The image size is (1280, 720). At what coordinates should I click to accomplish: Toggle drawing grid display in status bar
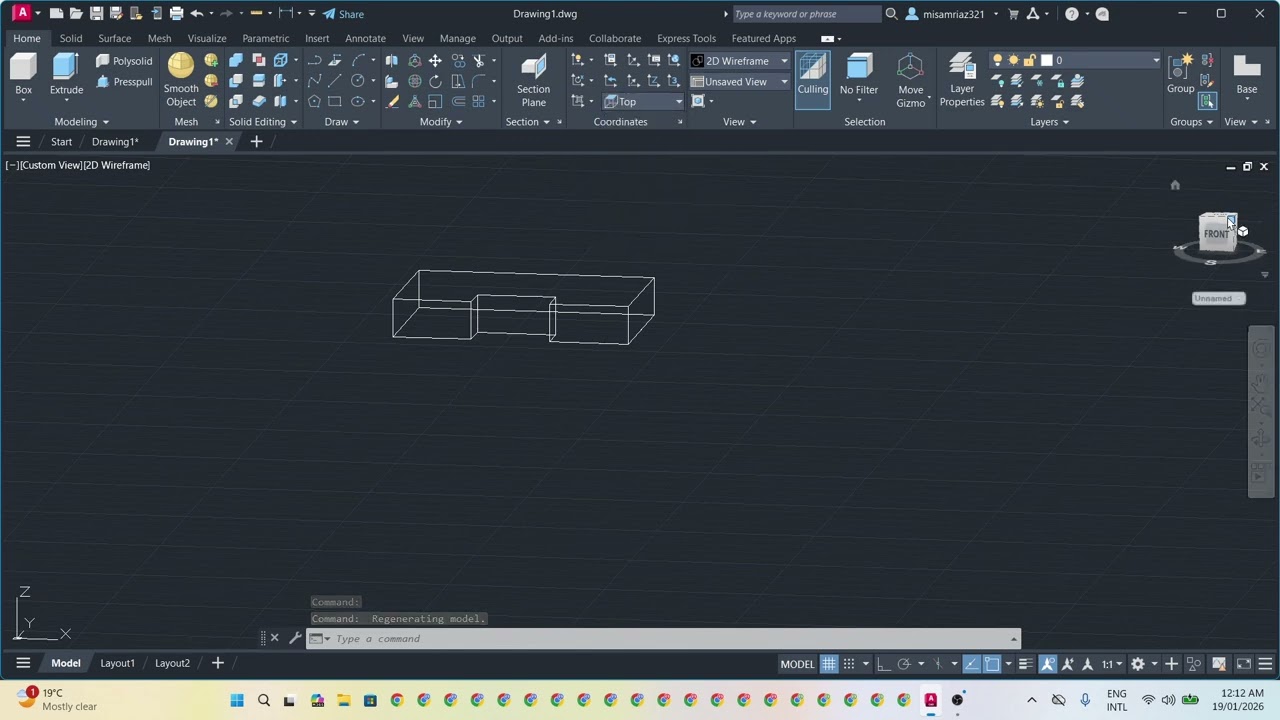click(x=829, y=664)
